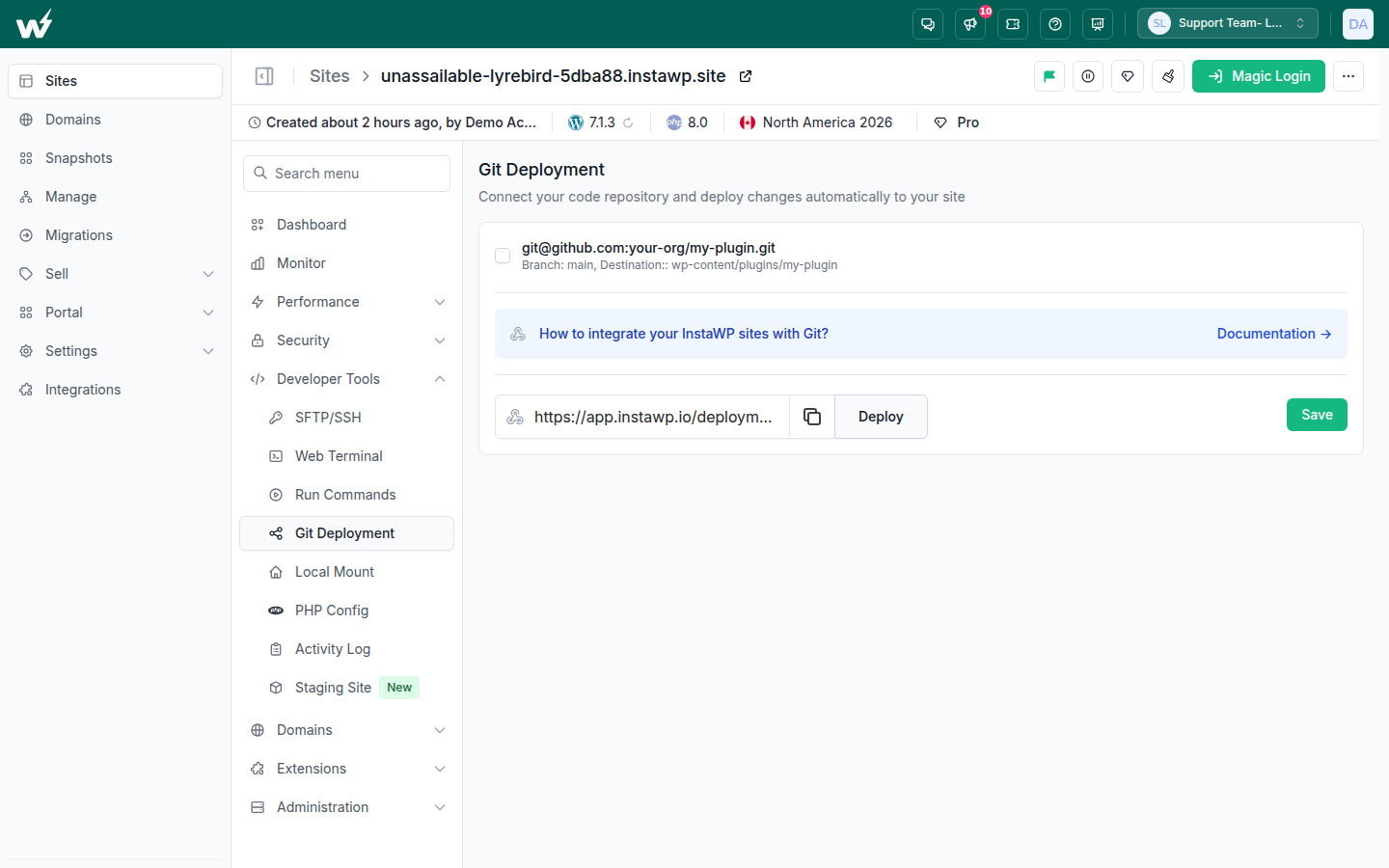Expand the Security section
The image size is (1389, 868).
coord(347,340)
